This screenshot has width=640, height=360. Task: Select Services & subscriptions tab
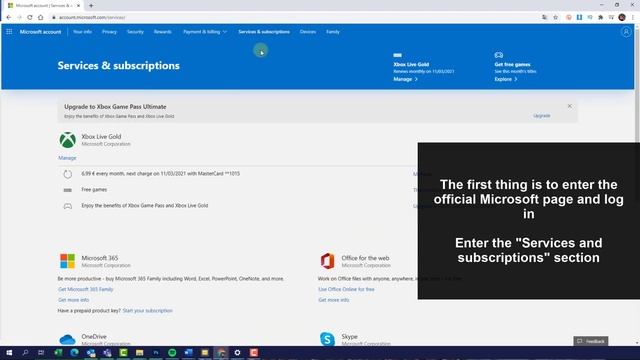click(264, 32)
